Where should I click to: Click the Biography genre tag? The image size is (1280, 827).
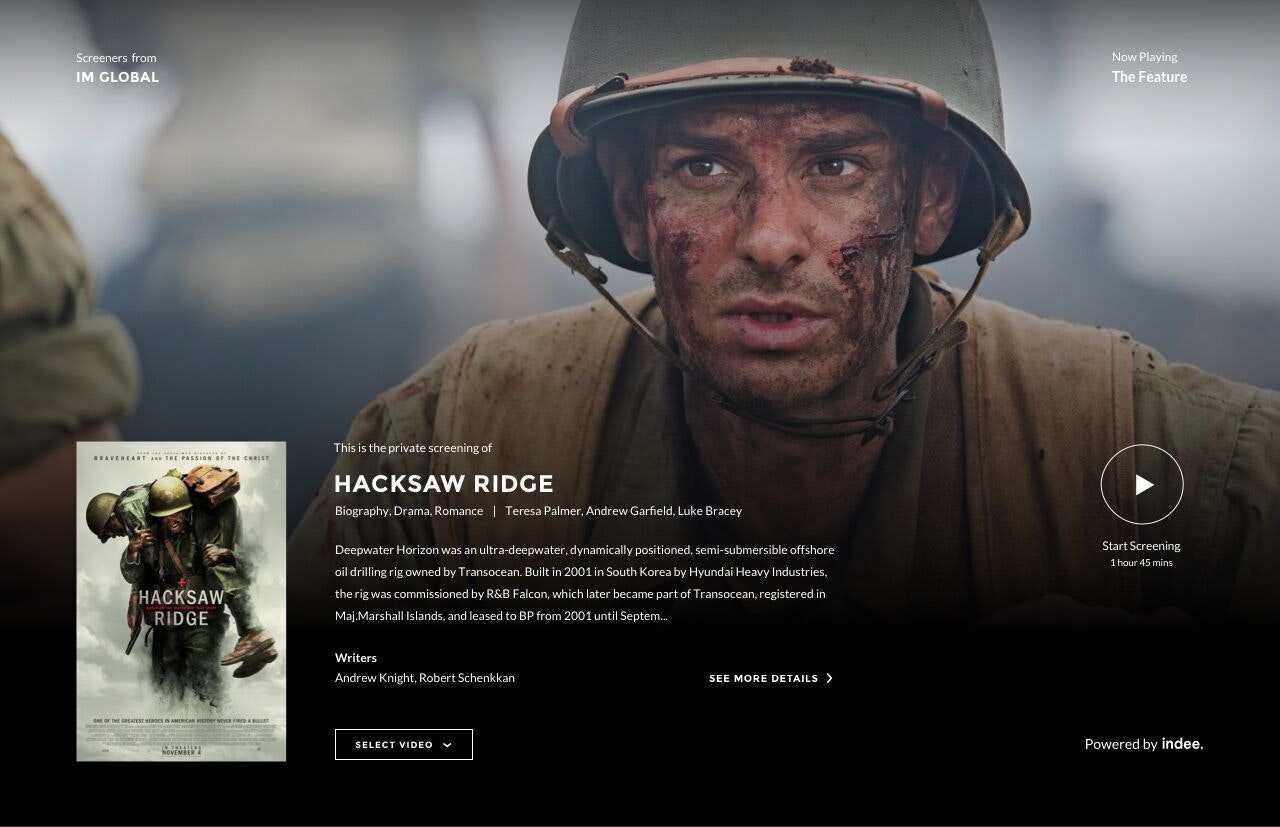pyautogui.click(x=361, y=511)
